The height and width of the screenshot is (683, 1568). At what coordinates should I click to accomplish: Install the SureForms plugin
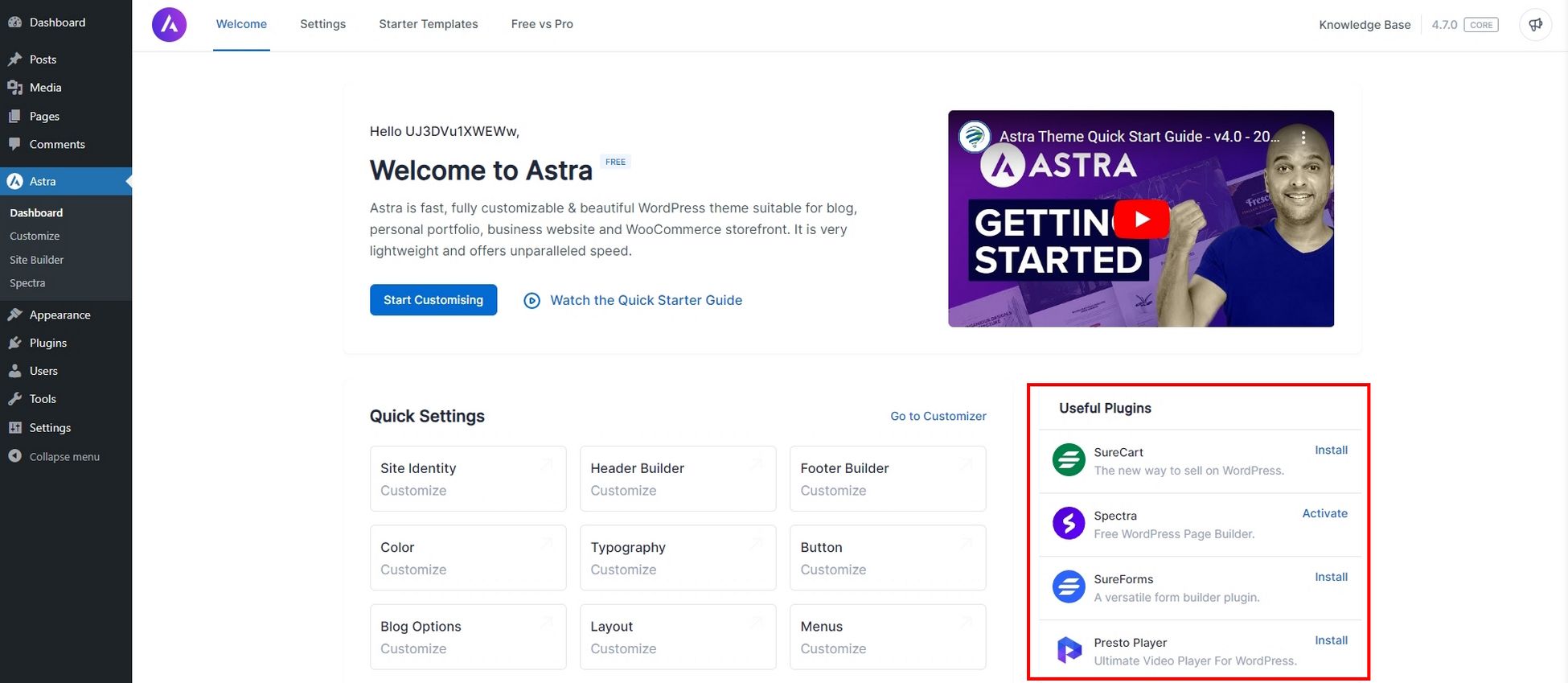point(1331,578)
